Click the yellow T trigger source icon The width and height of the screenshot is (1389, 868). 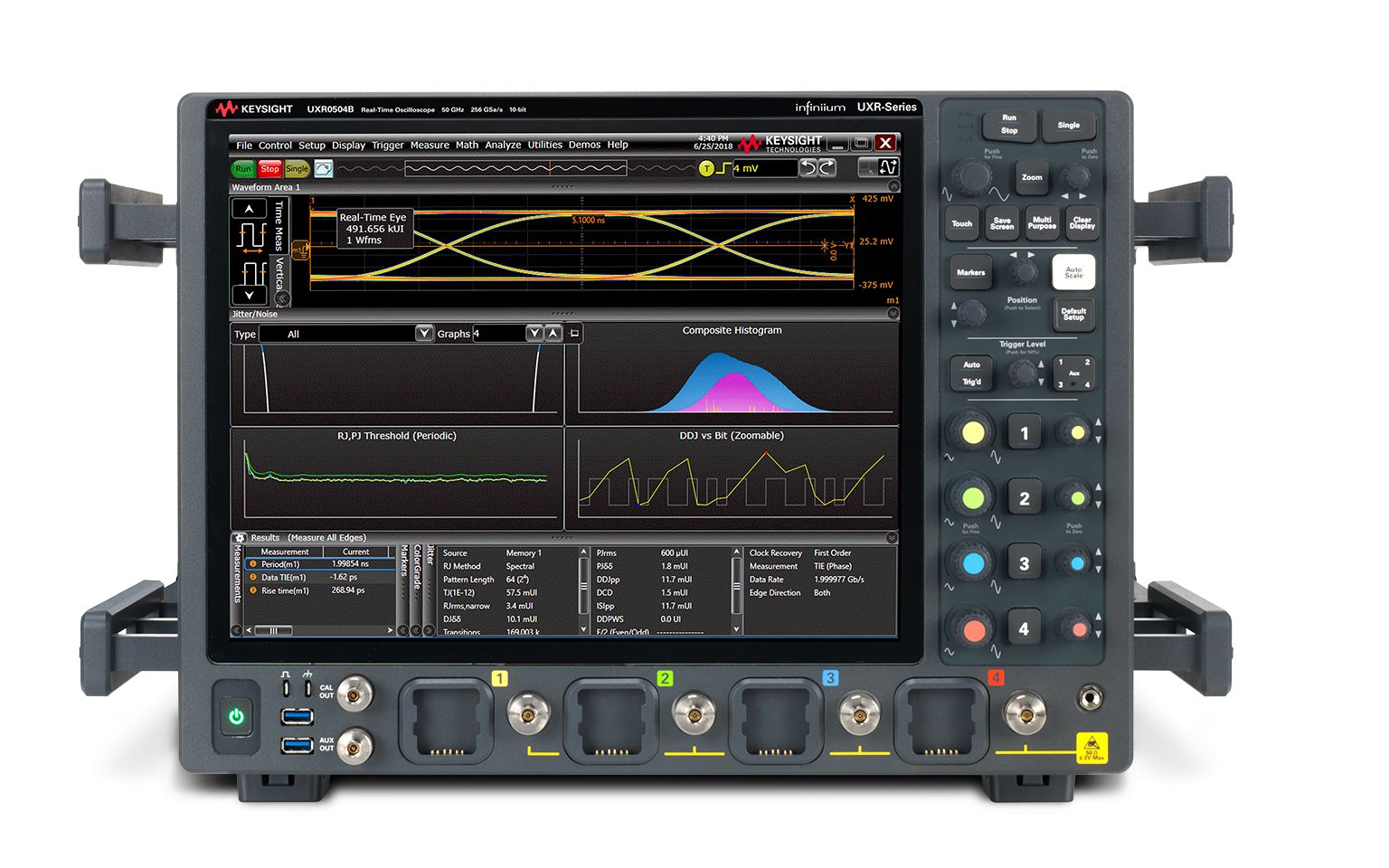[707, 169]
